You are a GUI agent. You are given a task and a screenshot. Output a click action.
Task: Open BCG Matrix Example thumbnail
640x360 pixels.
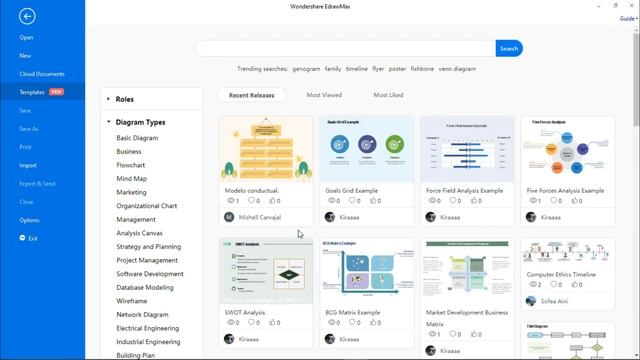click(x=367, y=271)
